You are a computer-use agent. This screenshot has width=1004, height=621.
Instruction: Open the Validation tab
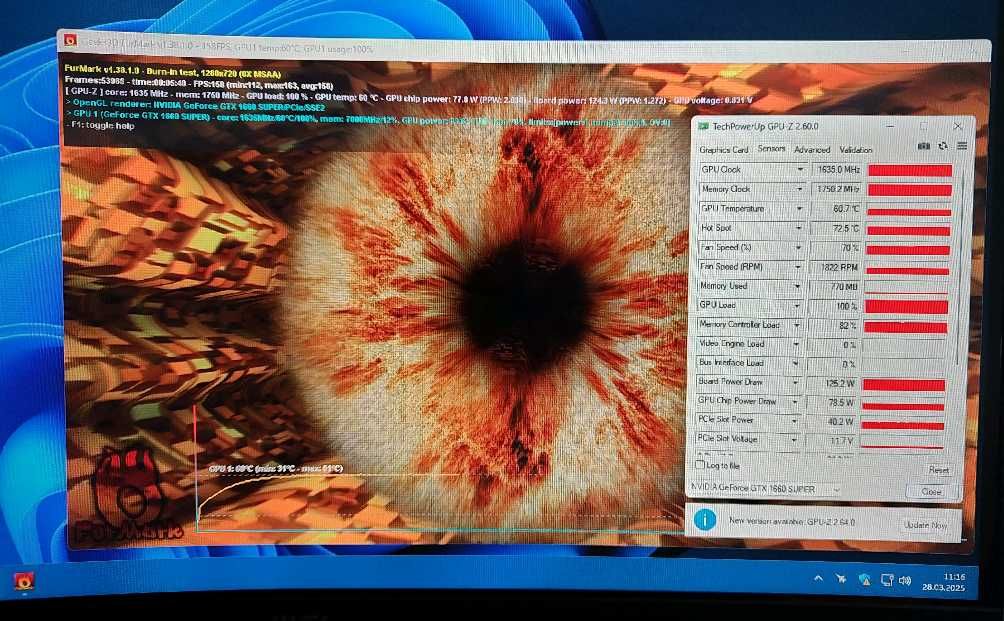(x=855, y=150)
